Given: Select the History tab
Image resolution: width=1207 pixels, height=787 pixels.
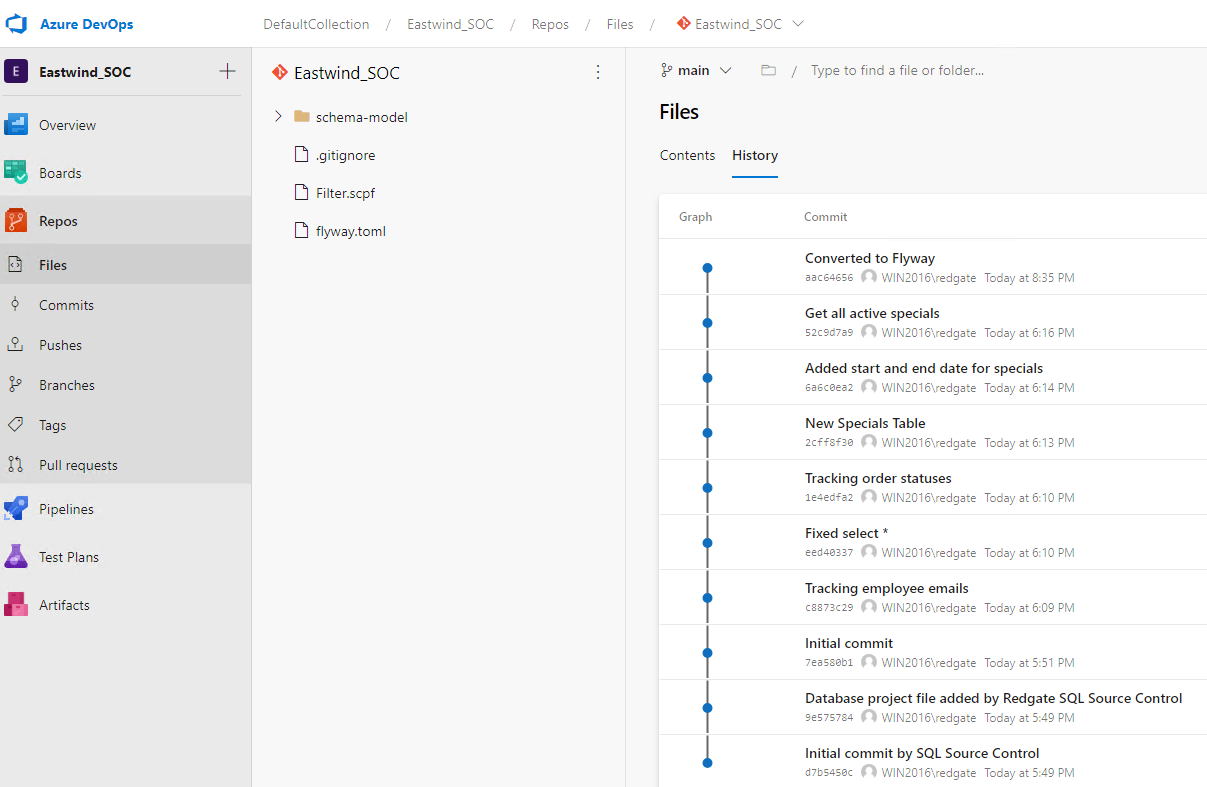Looking at the screenshot, I should (754, 155).
